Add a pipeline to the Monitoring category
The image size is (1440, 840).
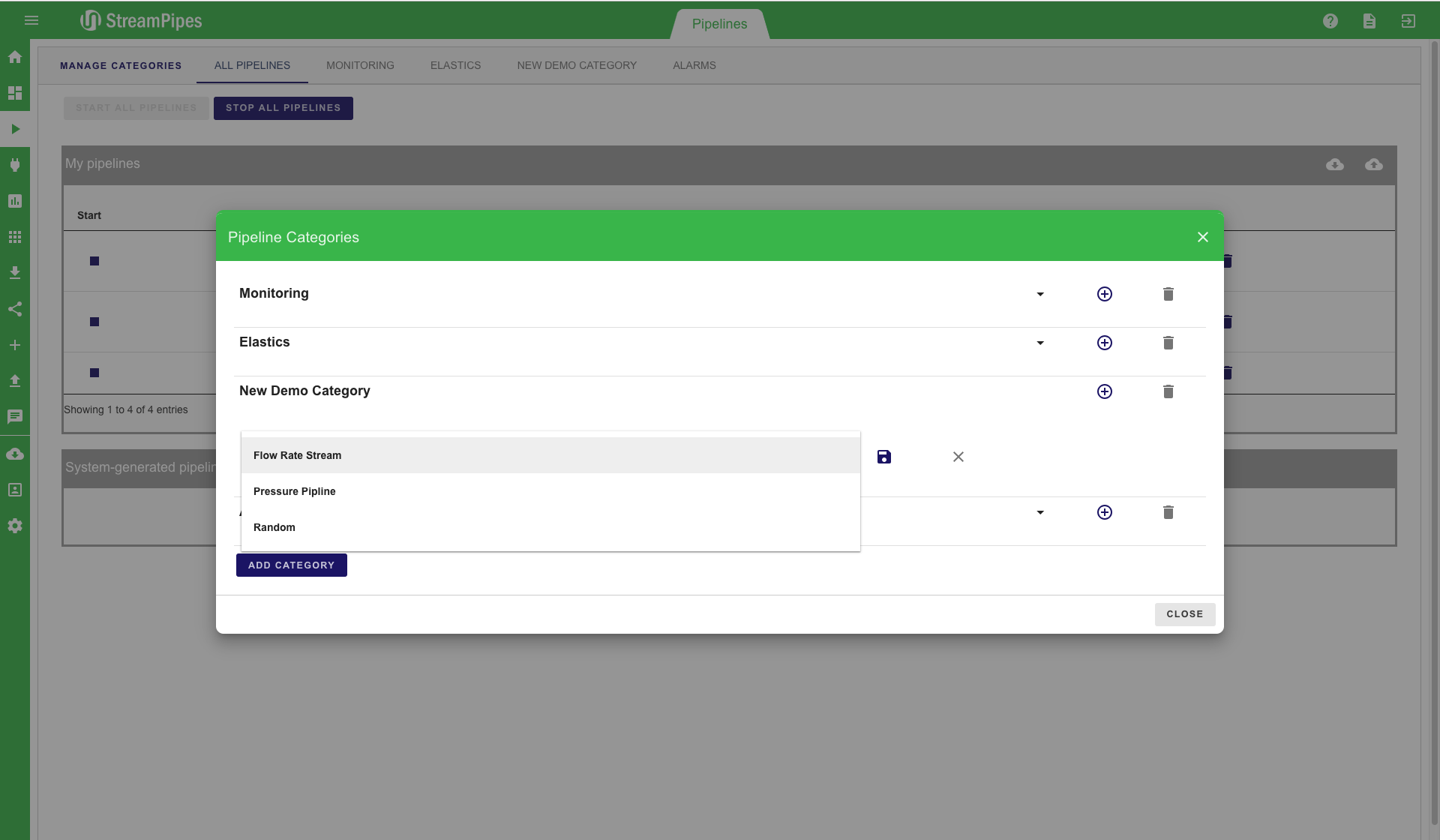tap(1104, 294)
